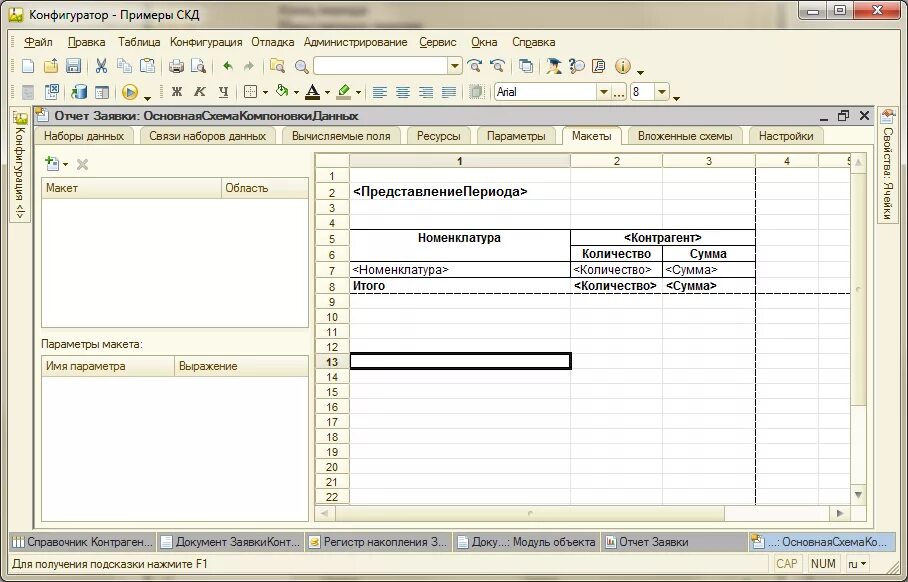Click column header 2
Screen dimensions: 908x582
tap(616, 161)
